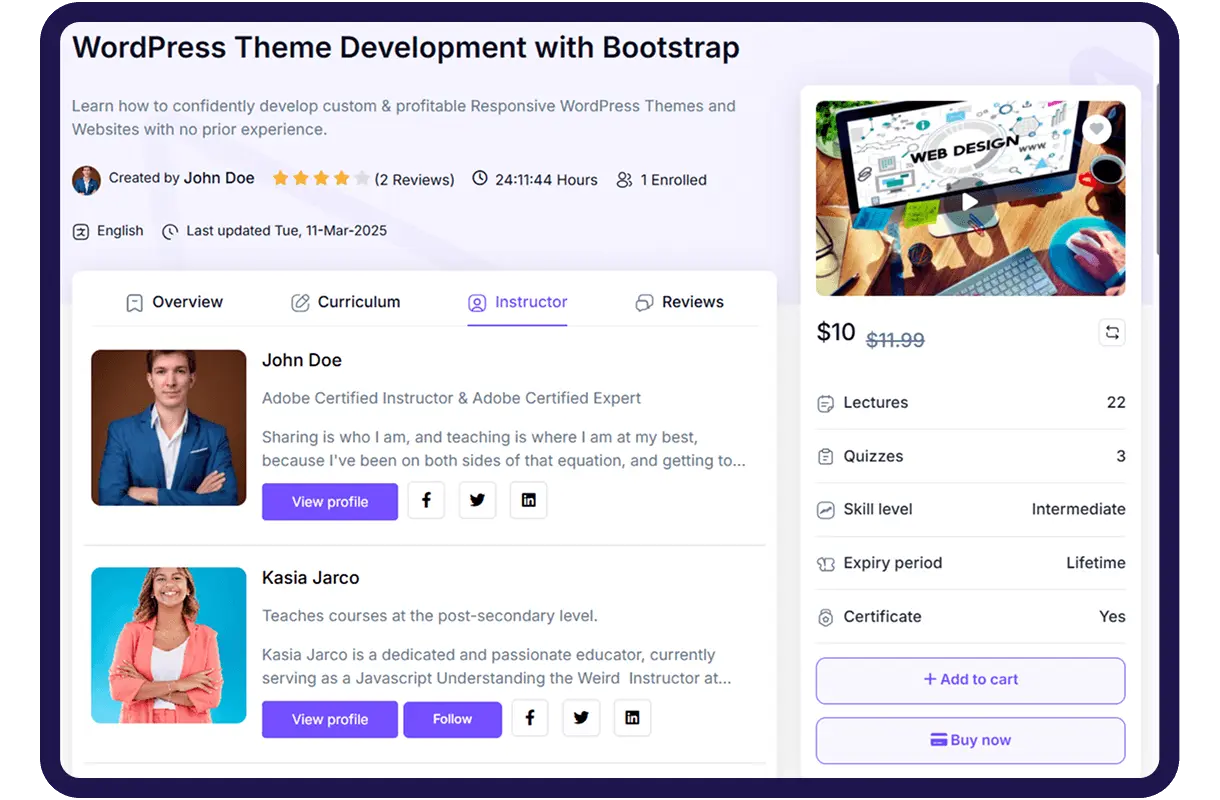
Task: Go to the Reviews tab
Action: coord(679,302)
